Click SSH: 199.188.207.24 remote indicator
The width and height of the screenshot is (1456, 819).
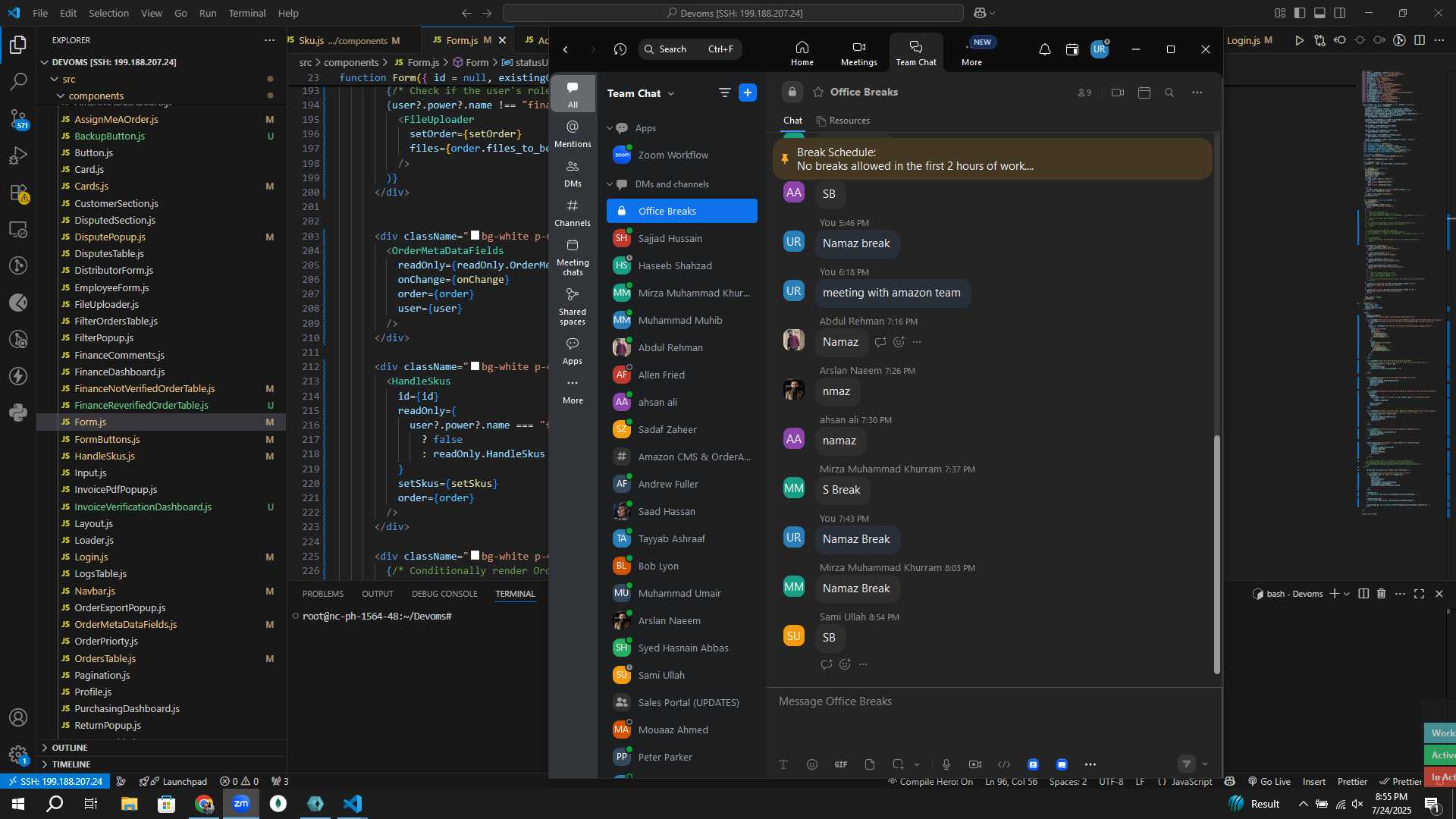(55, 782)
